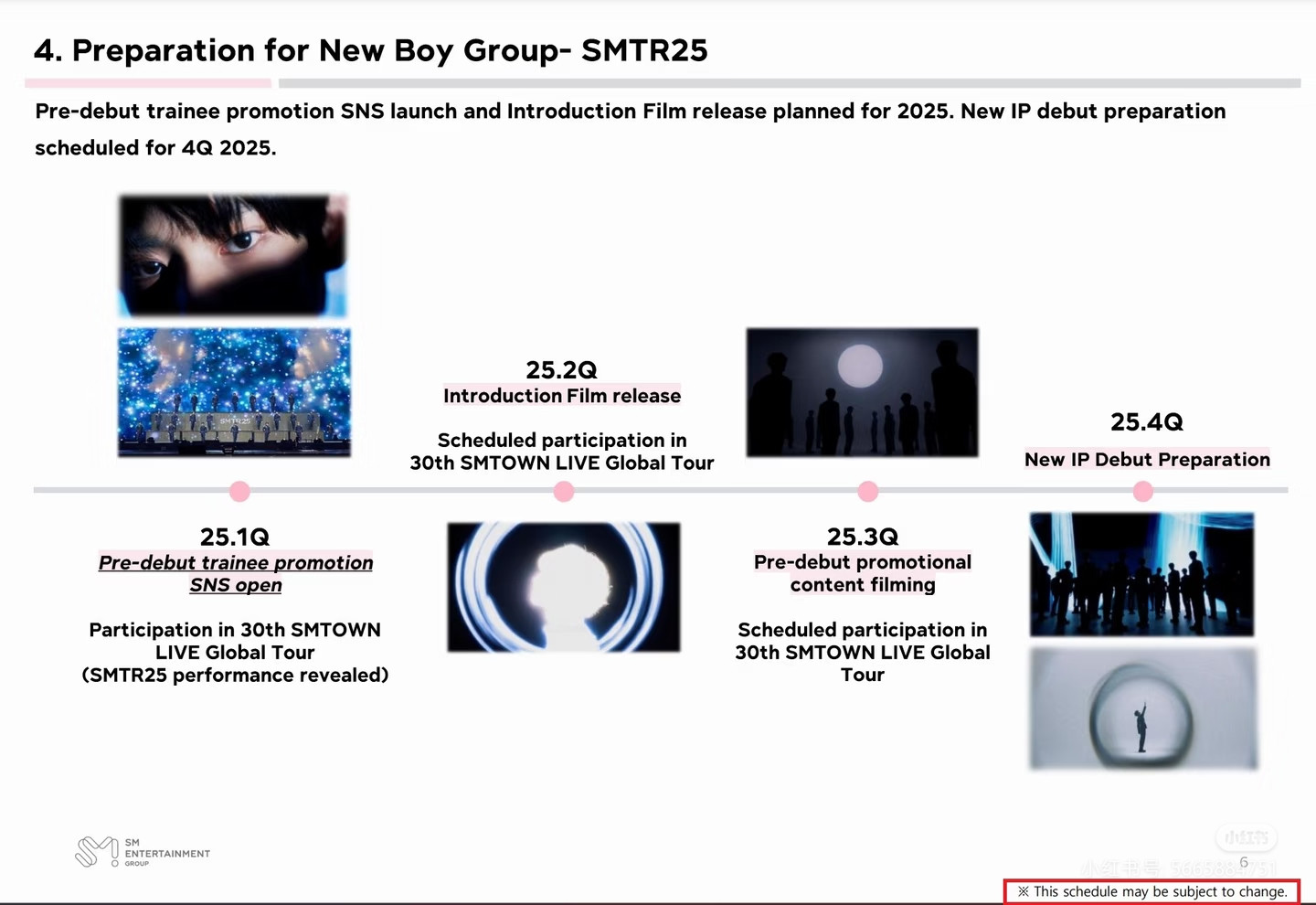Click the "25.3Q" quarter heading
Image resolution: width=1316 pixels, height=905 pixels.
click(x=863, y=537)
